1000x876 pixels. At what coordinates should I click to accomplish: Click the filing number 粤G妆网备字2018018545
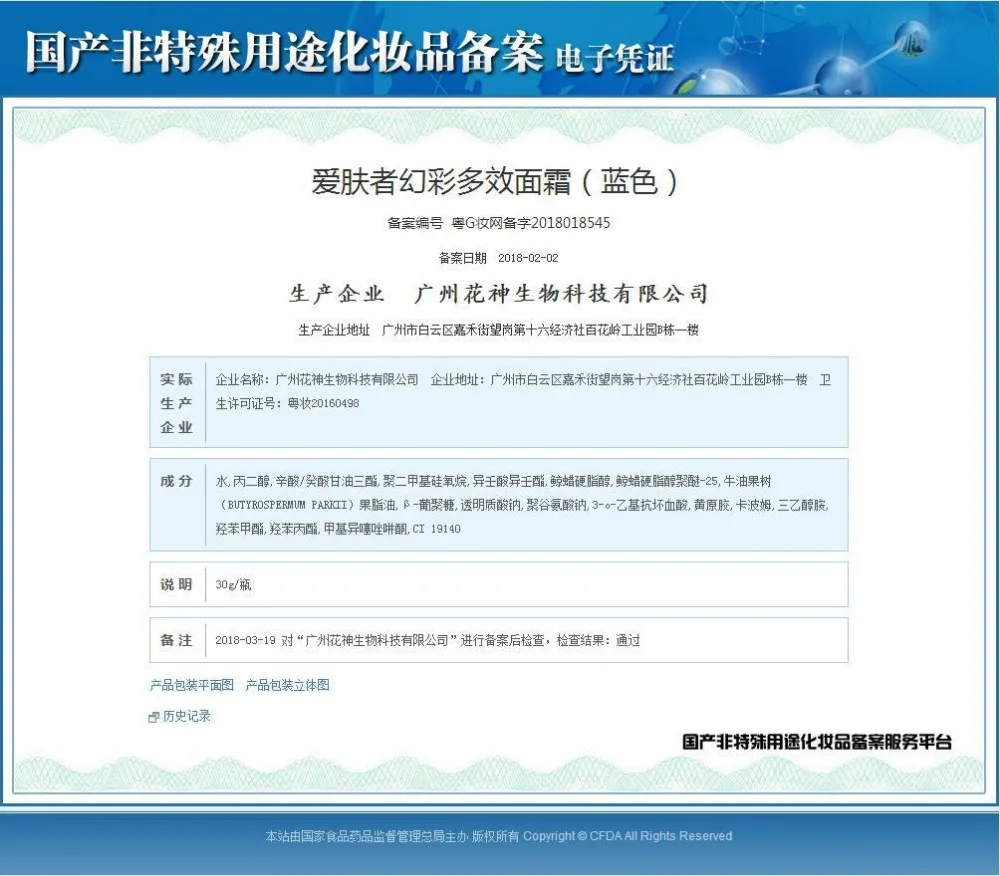click(x=531, y=223)
